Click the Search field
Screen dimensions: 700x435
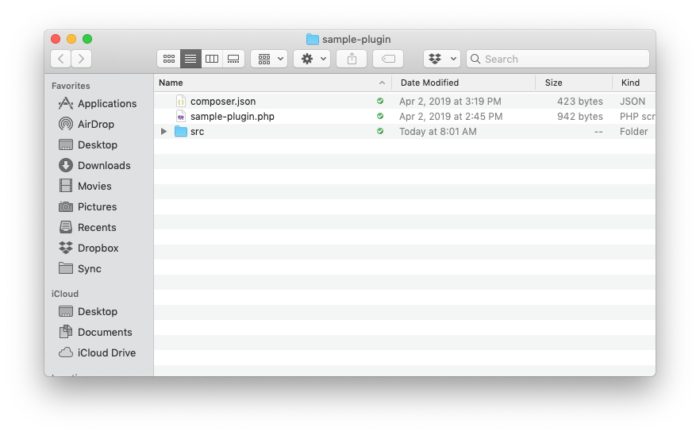[x=558, y=59]
